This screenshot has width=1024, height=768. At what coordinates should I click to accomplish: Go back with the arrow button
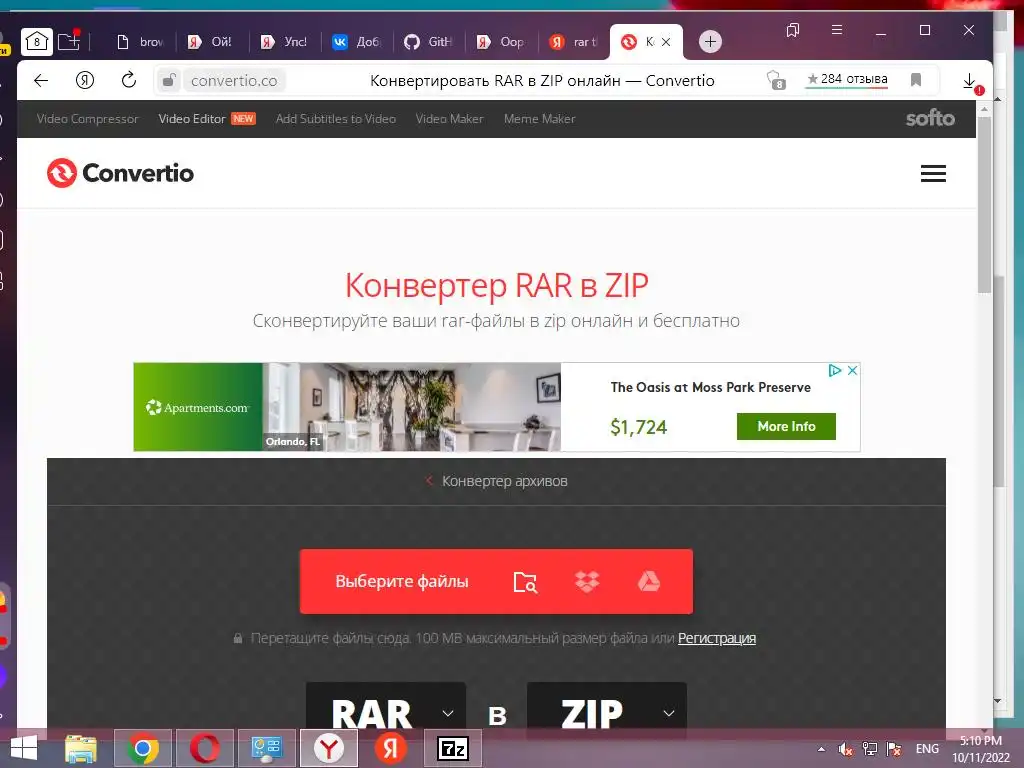(x=41, y=80)
